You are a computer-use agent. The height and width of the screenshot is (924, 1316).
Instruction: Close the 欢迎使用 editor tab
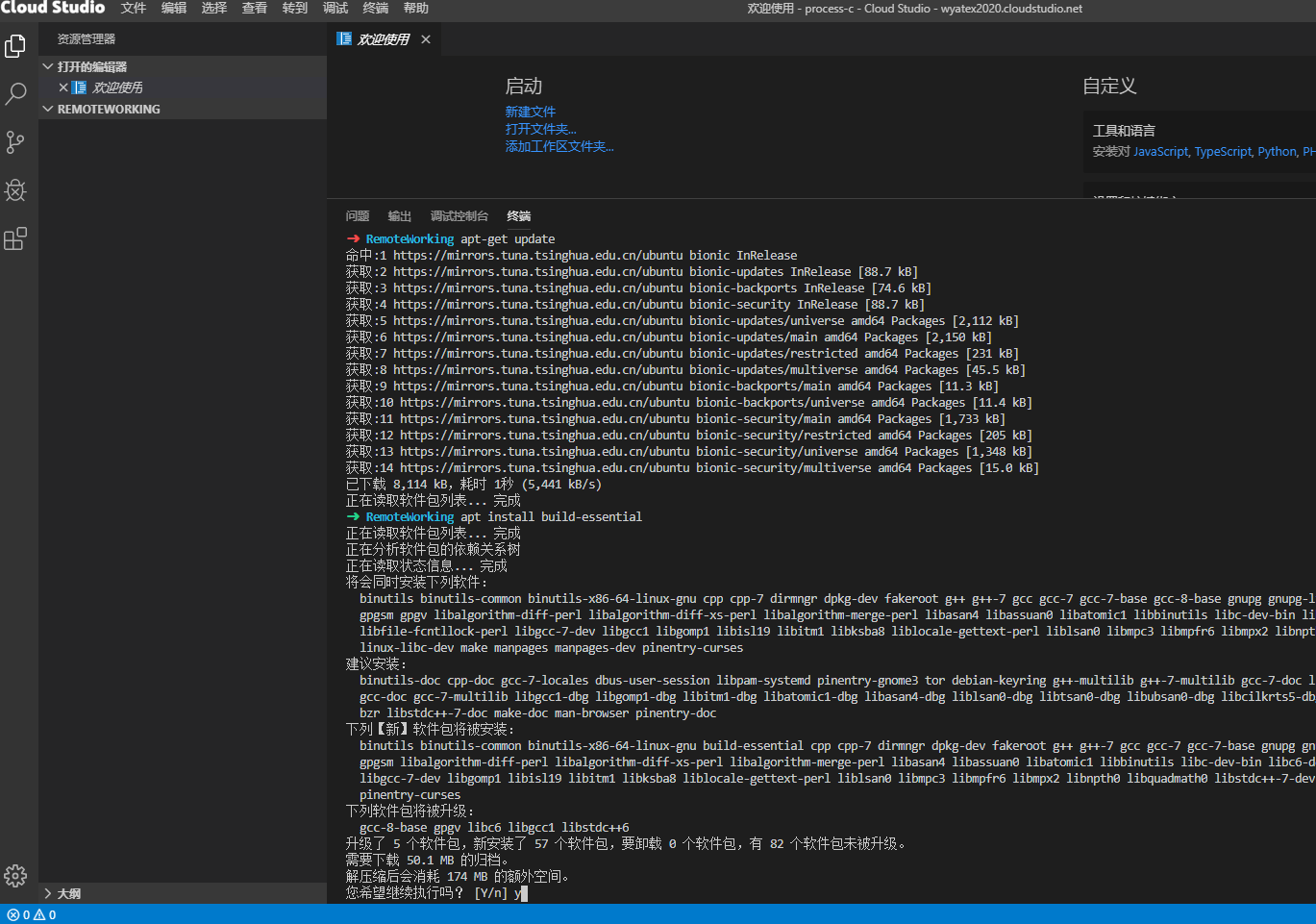coord(426,39)
